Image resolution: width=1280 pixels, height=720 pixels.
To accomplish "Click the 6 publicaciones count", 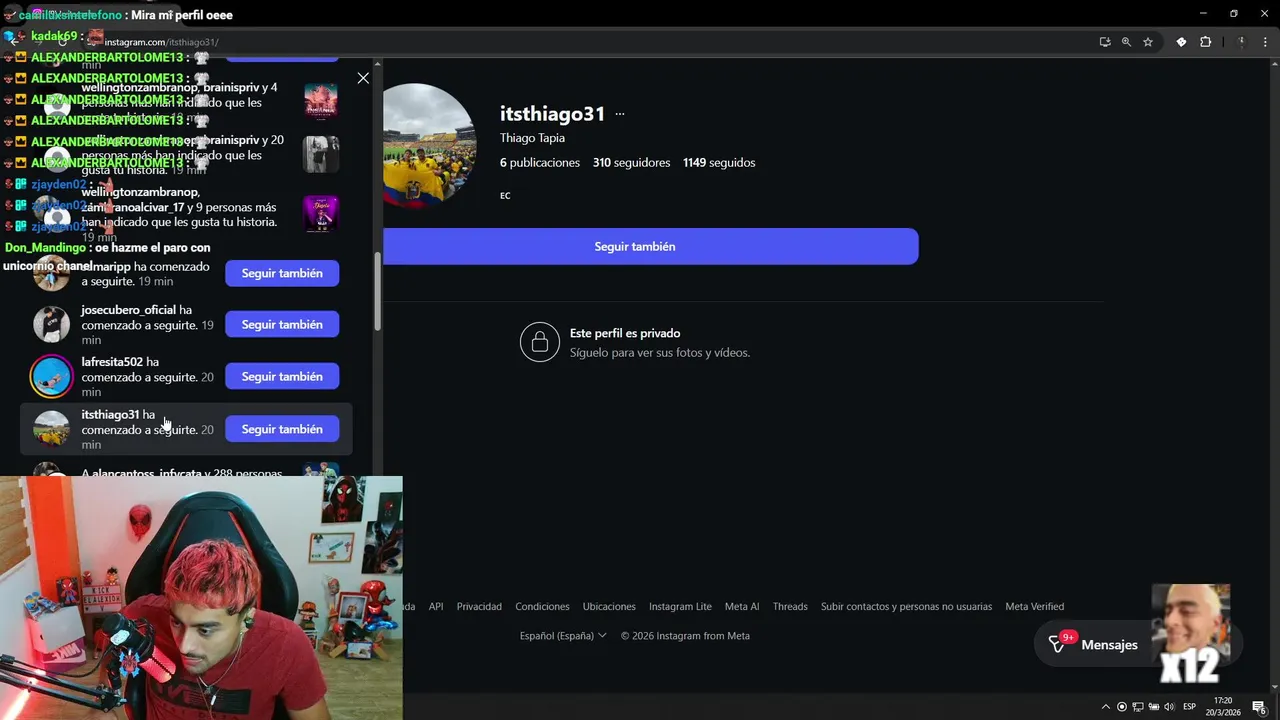I will pos(540,163).
